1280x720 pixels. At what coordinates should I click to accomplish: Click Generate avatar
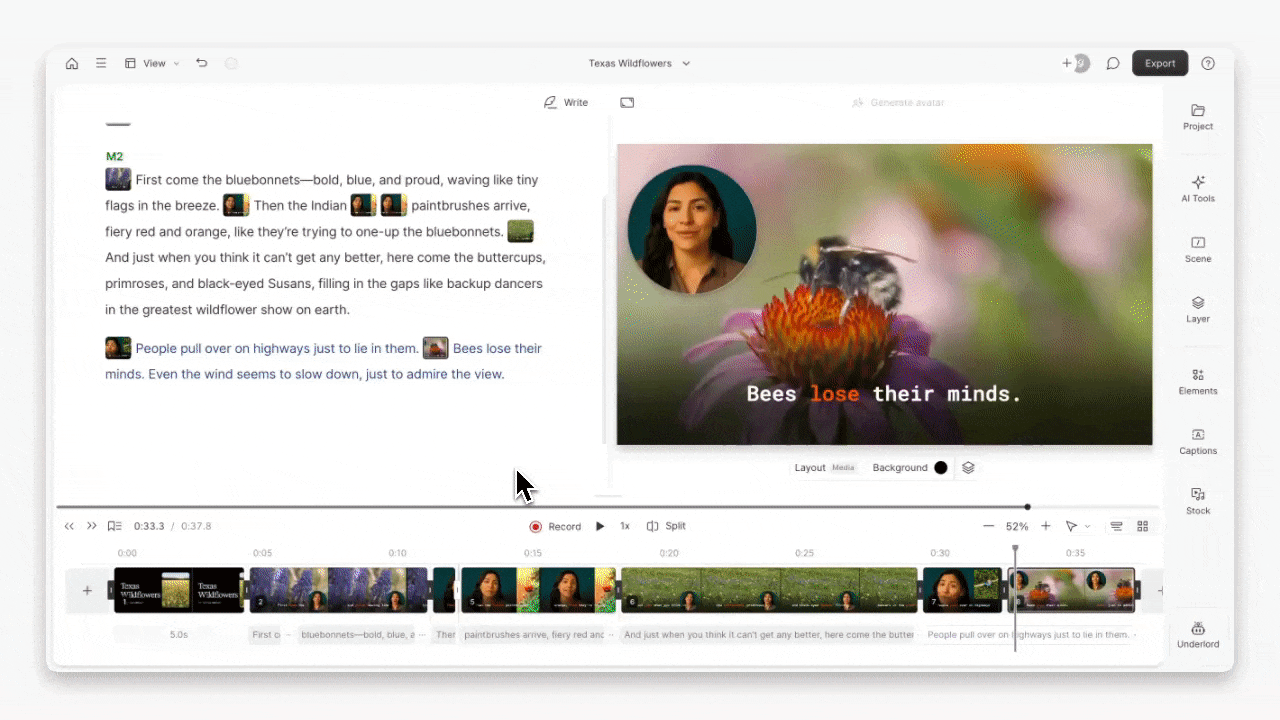[897, 102]
